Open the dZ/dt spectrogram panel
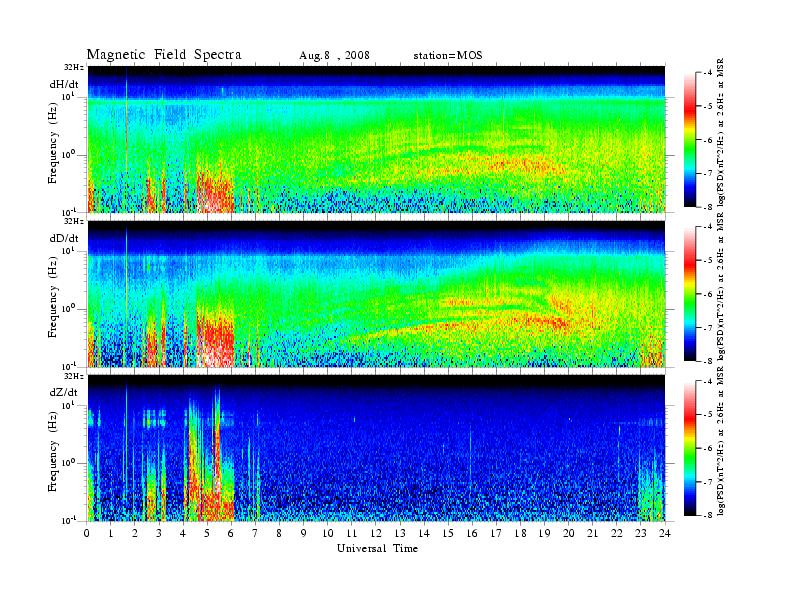 pos(377,448)
